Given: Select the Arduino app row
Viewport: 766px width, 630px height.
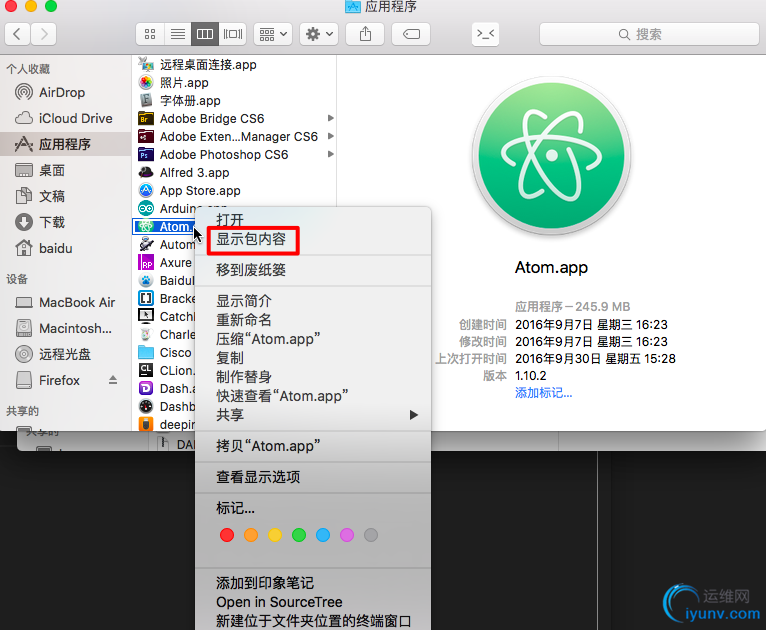Looking at the screenshot, I should coord(166,209).
